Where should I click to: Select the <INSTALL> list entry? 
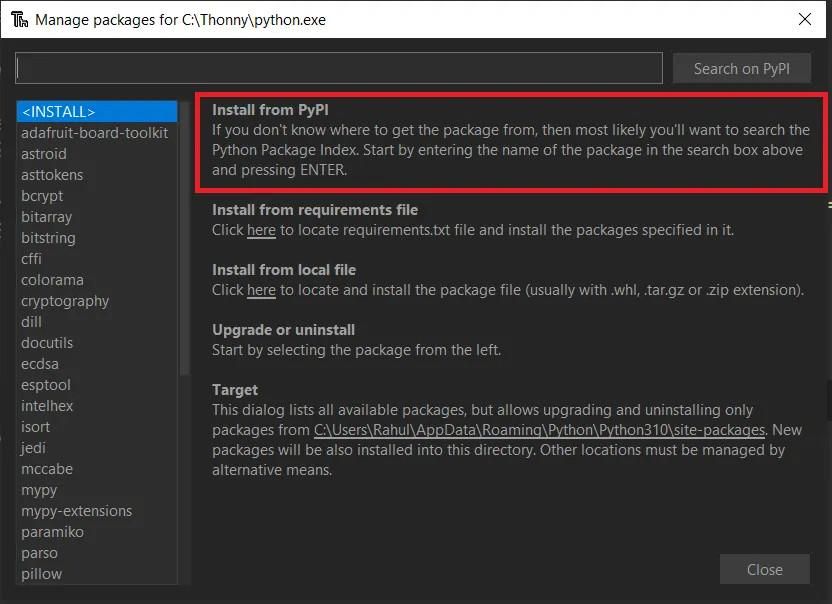tap(58, 112)
